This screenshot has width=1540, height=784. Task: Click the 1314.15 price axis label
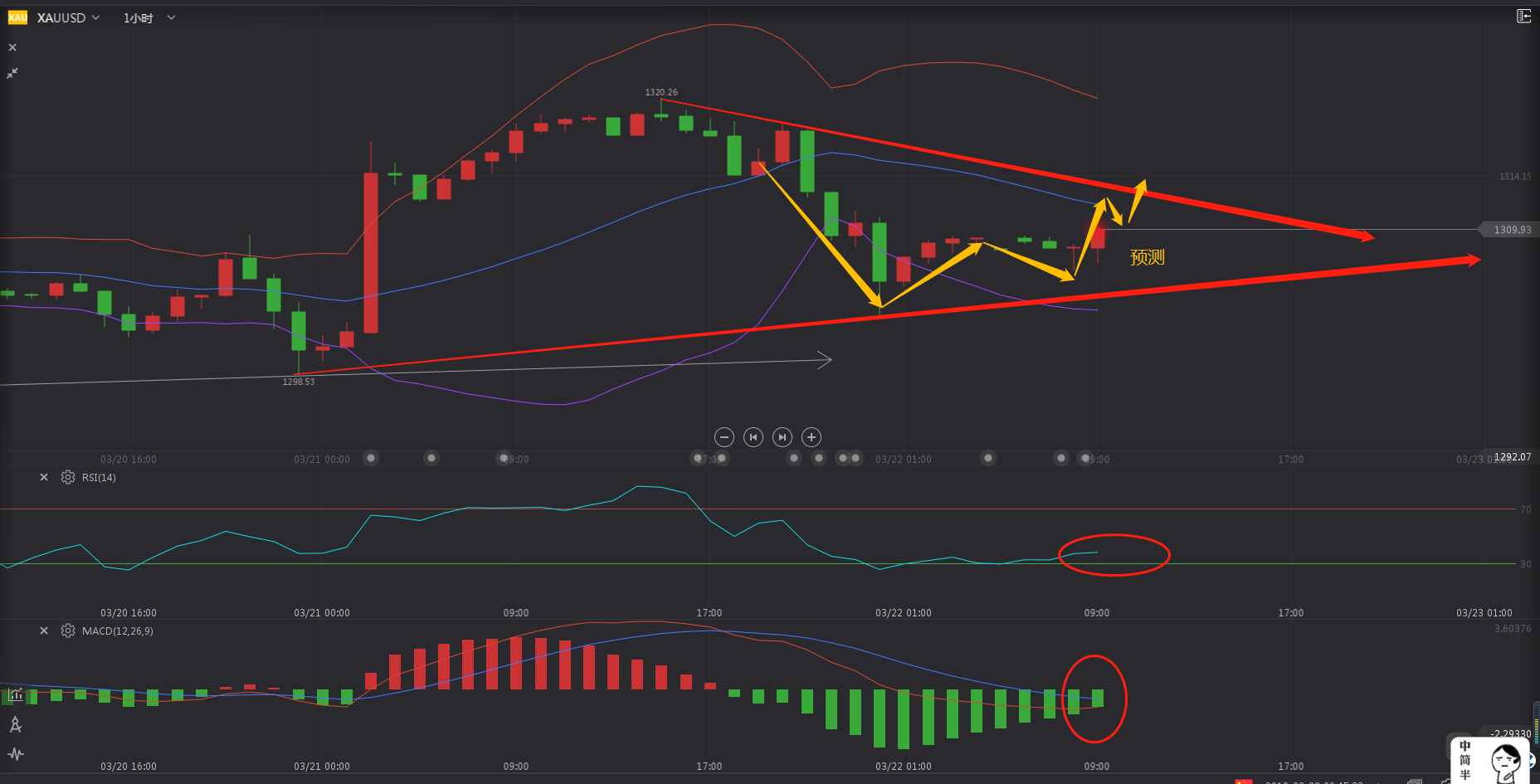coord(1515,177)
